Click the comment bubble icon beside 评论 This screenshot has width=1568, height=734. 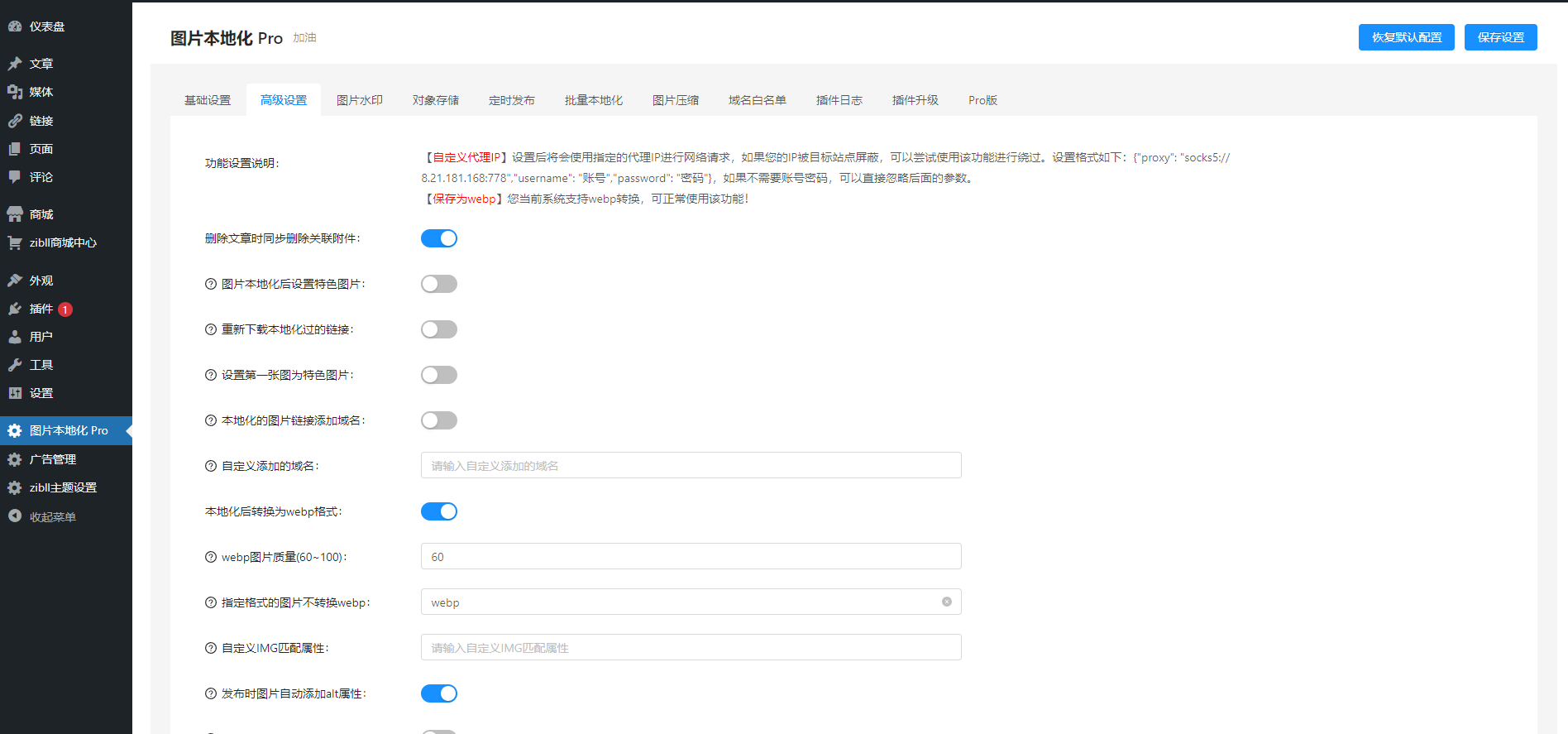(x=15, y=177)
